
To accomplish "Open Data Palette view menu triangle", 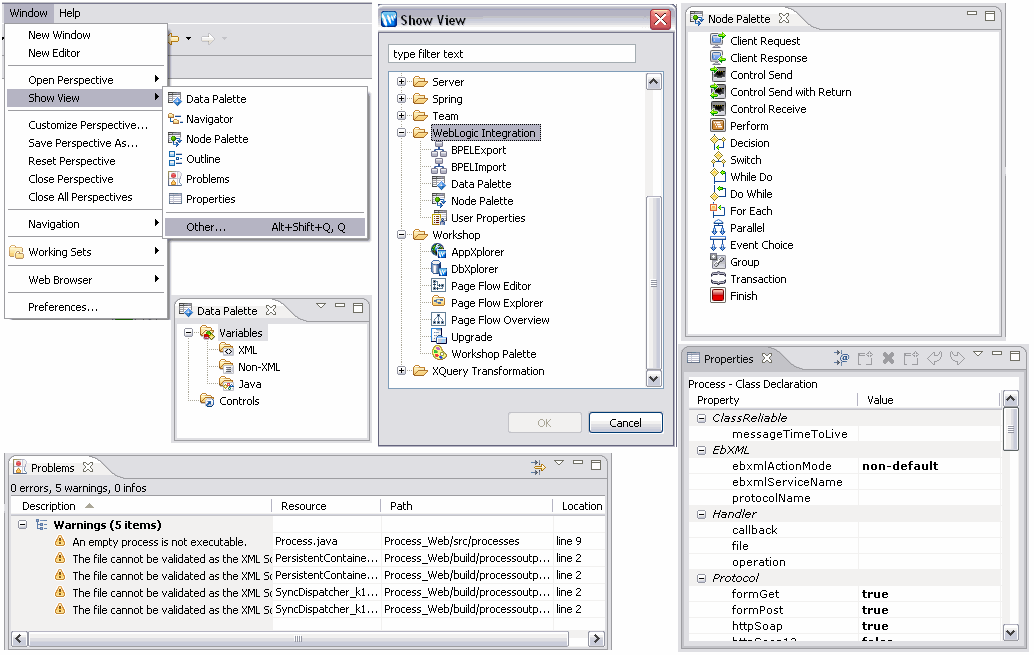I will point(320,305).
